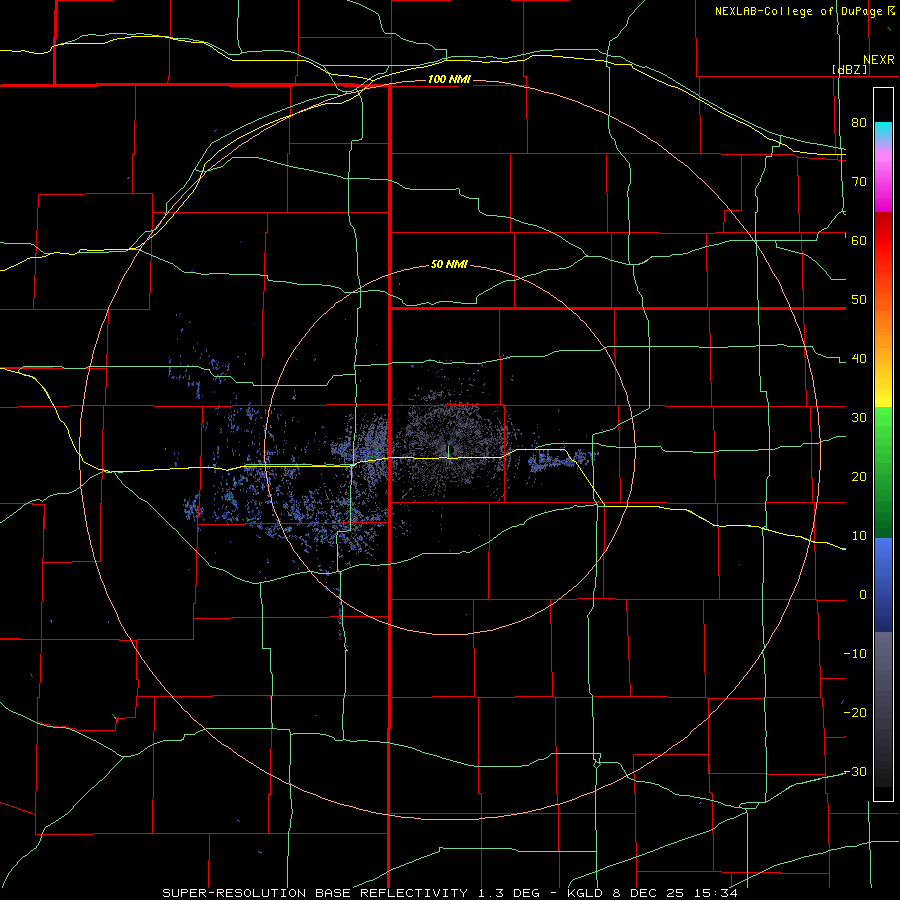Click the 10 dBZ tick label on the color scale
Image resolution: width=900 pixels, height=900 pixels.
[x=859, y=536]
